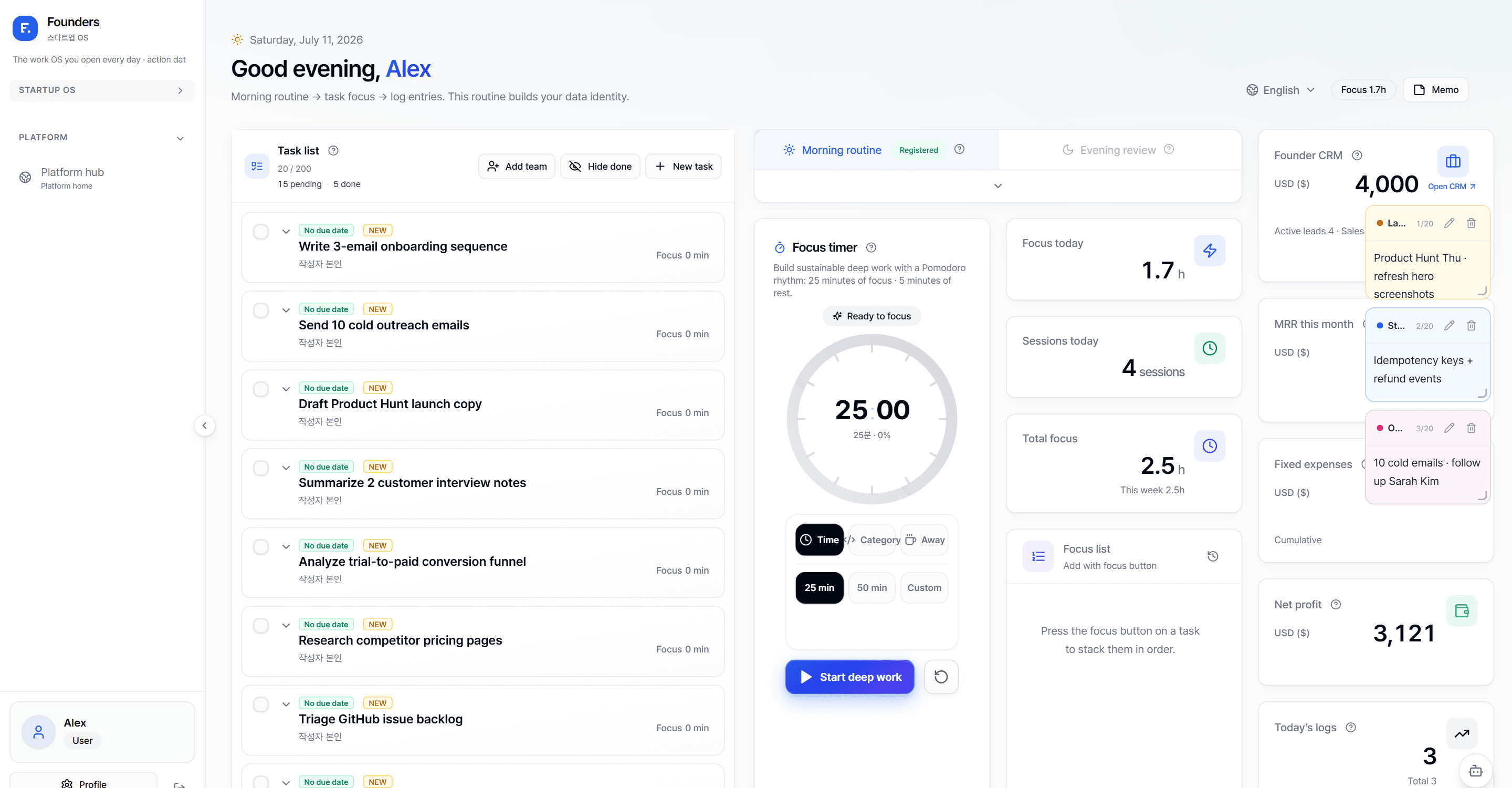Expand Research competitor pricing pages task
This screenshot has width=1512, height=788.
286,625
